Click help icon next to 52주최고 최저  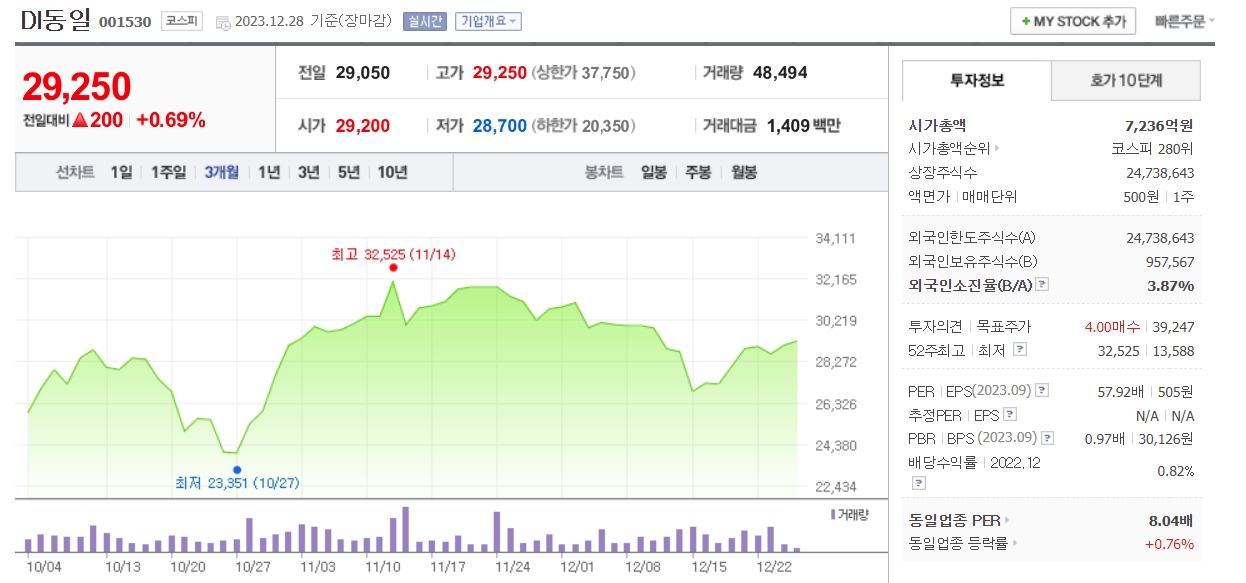(1020, 350)
